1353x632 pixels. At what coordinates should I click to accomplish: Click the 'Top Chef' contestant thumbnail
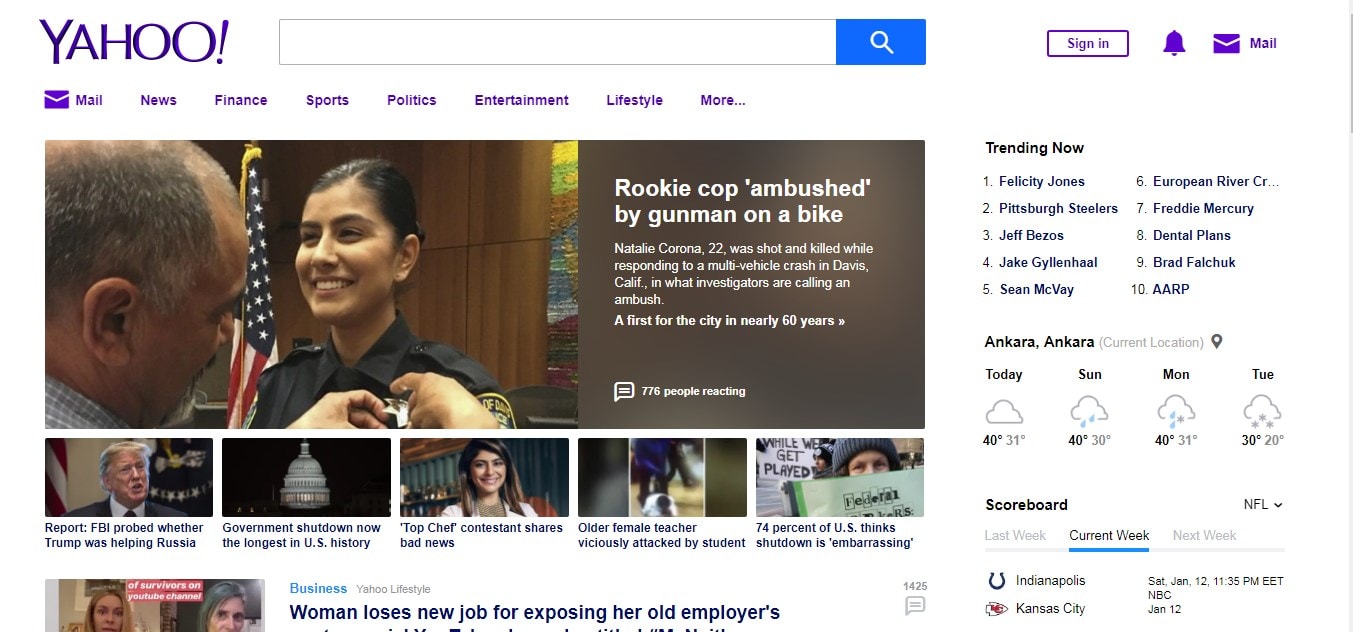[x=484, y=477]
